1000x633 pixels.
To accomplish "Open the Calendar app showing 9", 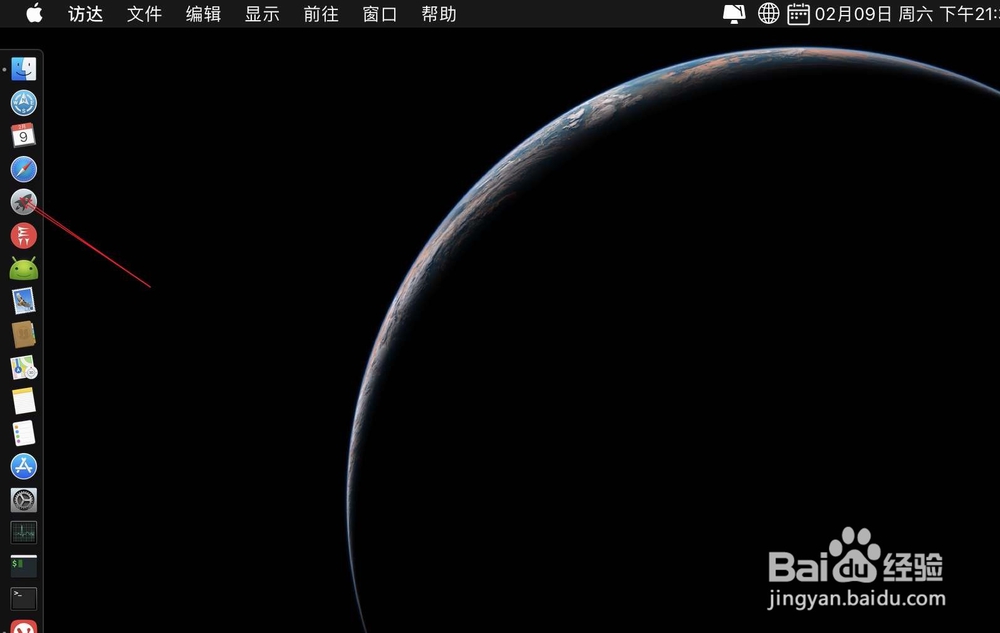I will 24,136.
